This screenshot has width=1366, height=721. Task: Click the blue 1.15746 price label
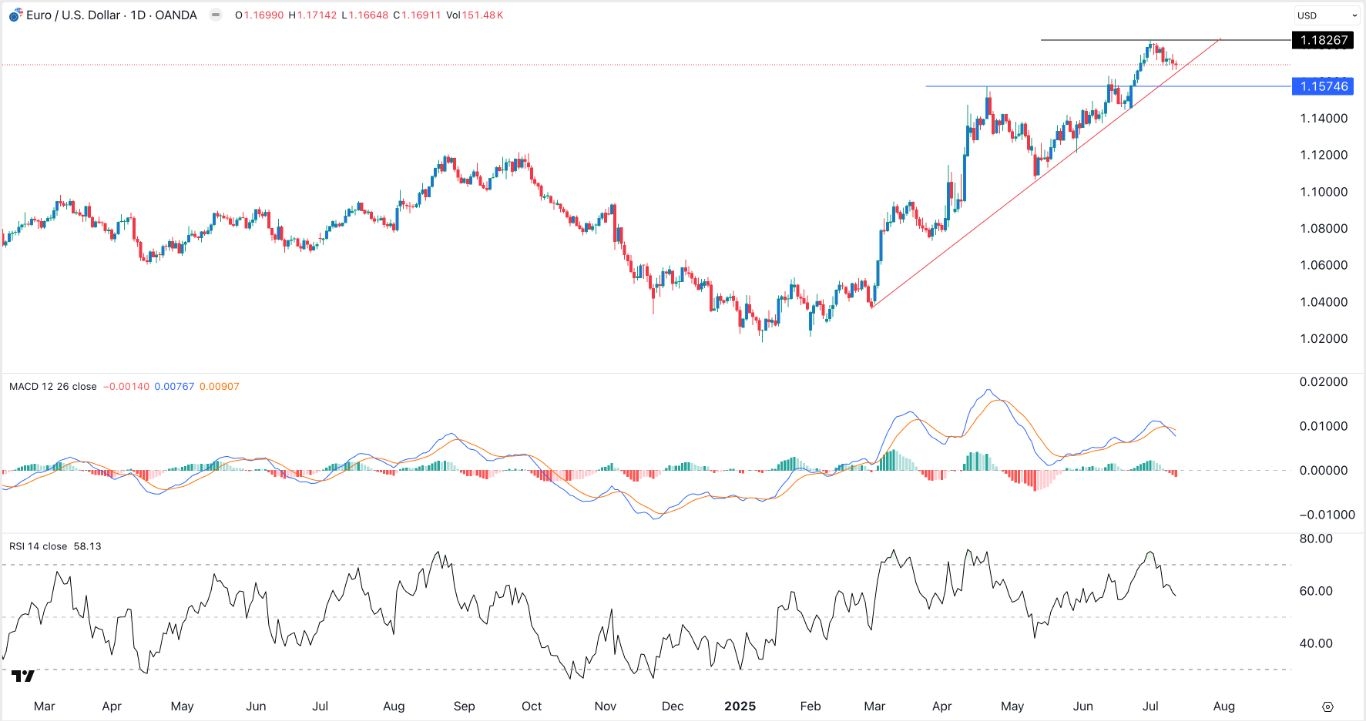coord(1323,86)
